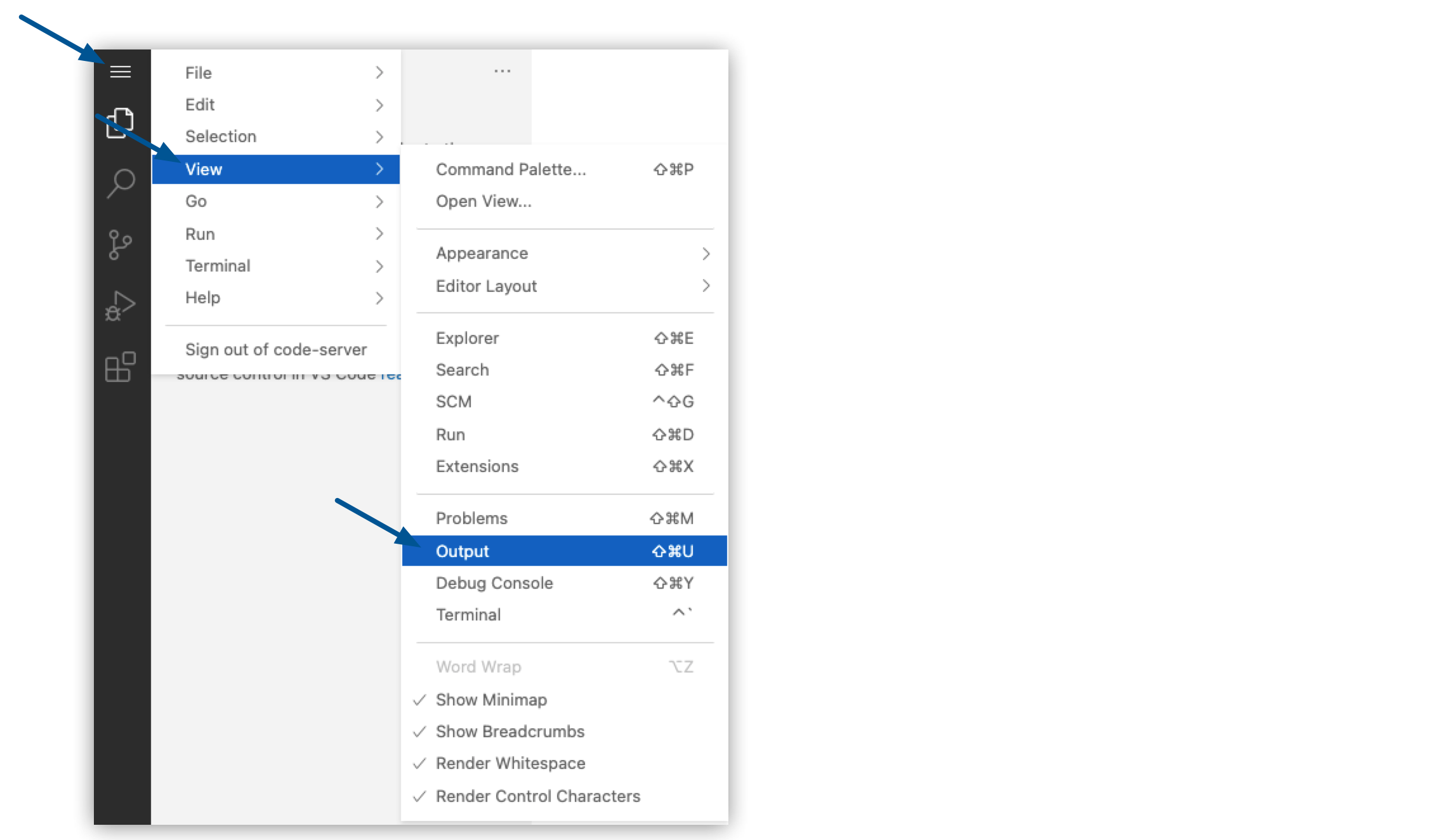Select the Search icon in activity bar
The height and width of the screenshot is (840, 1453).
pyautogui.click(x=121, y=183)
